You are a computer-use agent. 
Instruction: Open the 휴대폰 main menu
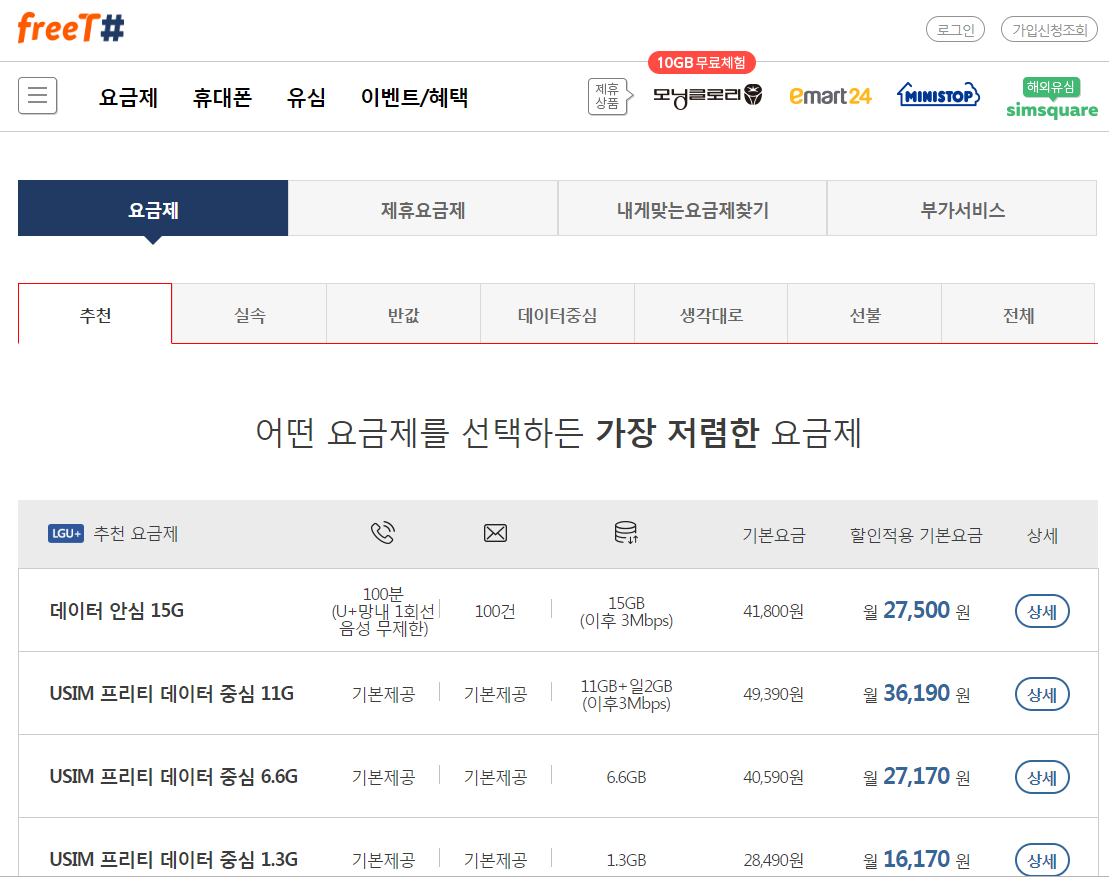(x=222, y=97)
